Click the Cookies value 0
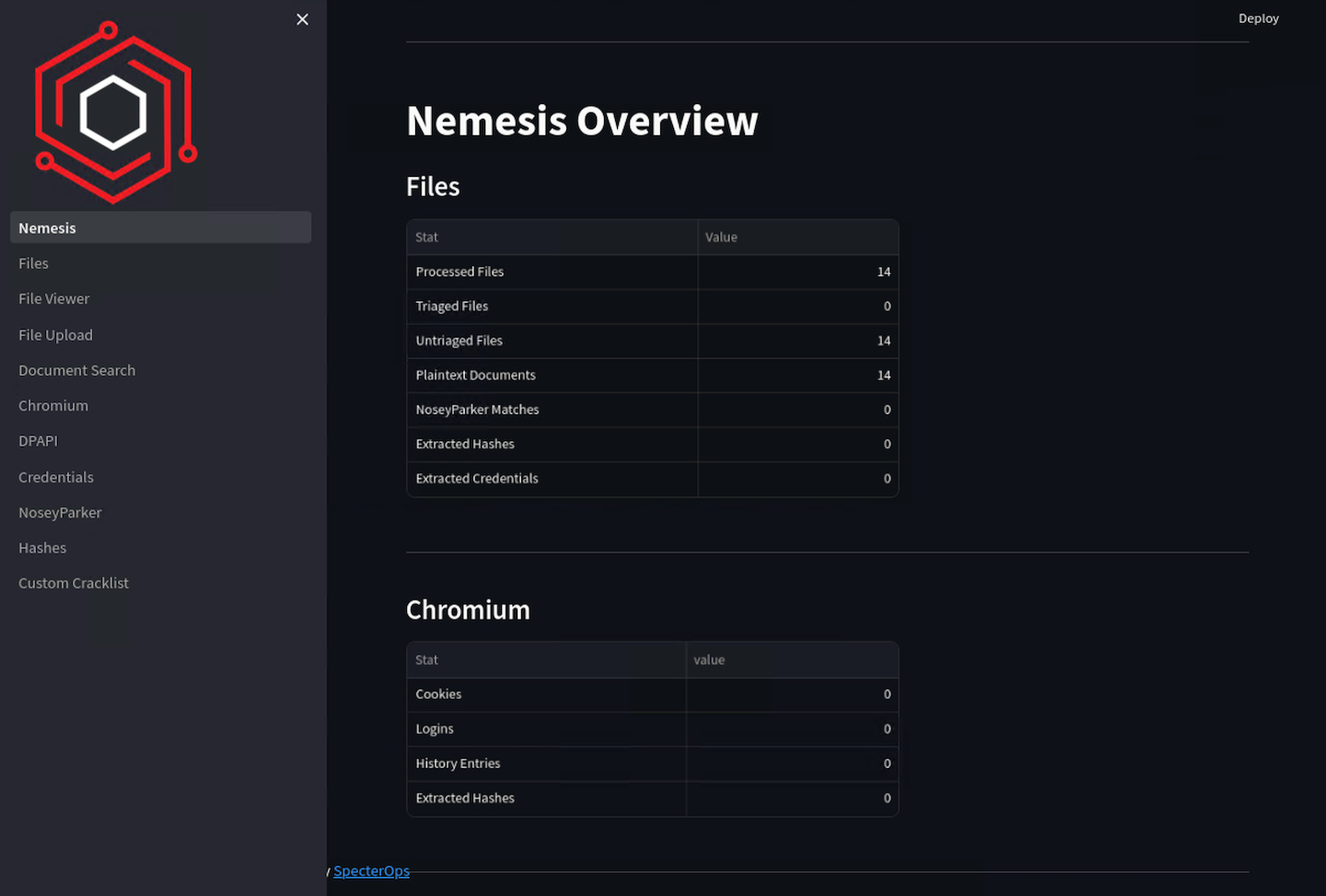 (x=793, y=694)
